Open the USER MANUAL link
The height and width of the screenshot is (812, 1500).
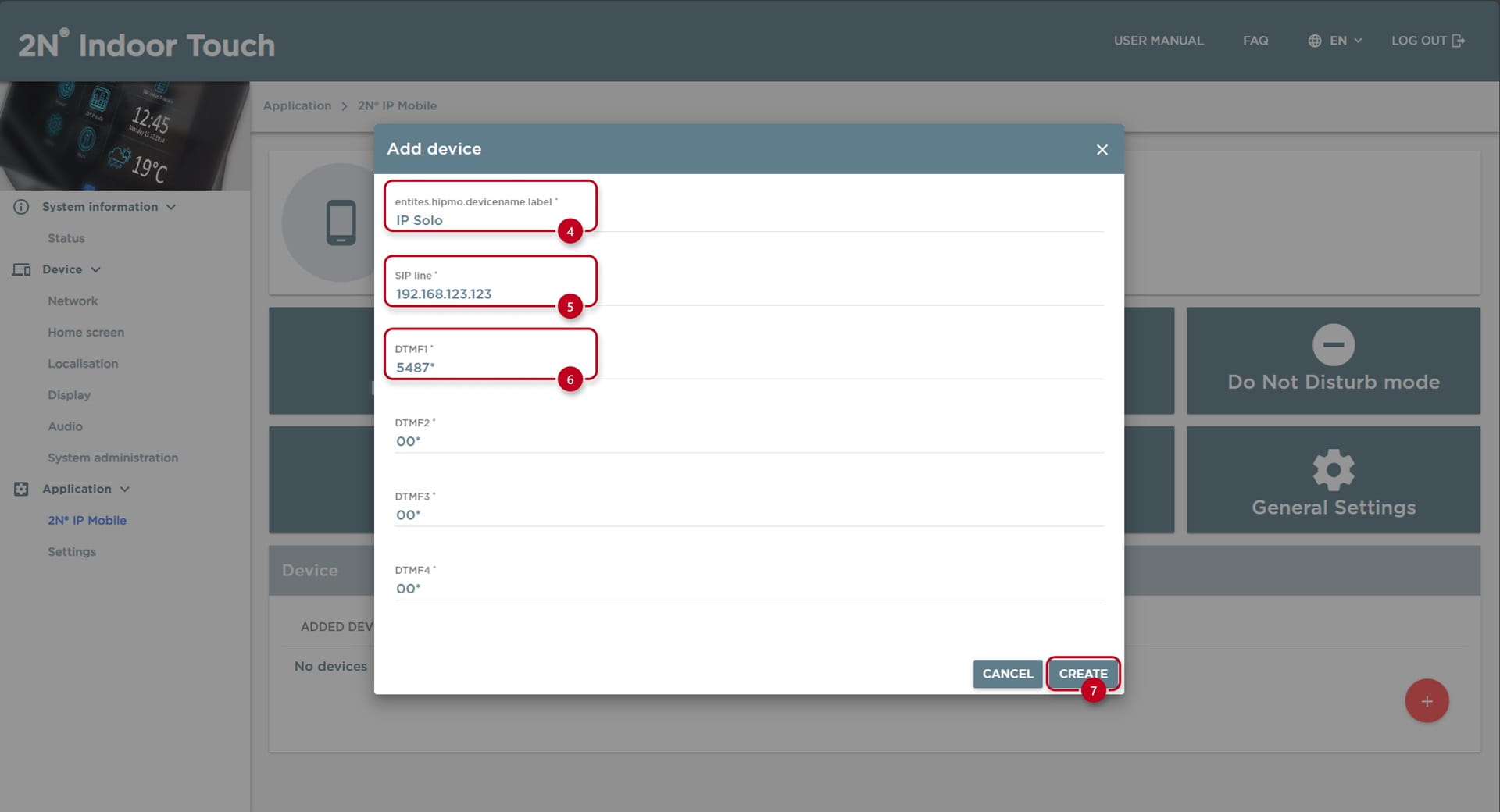coord(1159,41)
